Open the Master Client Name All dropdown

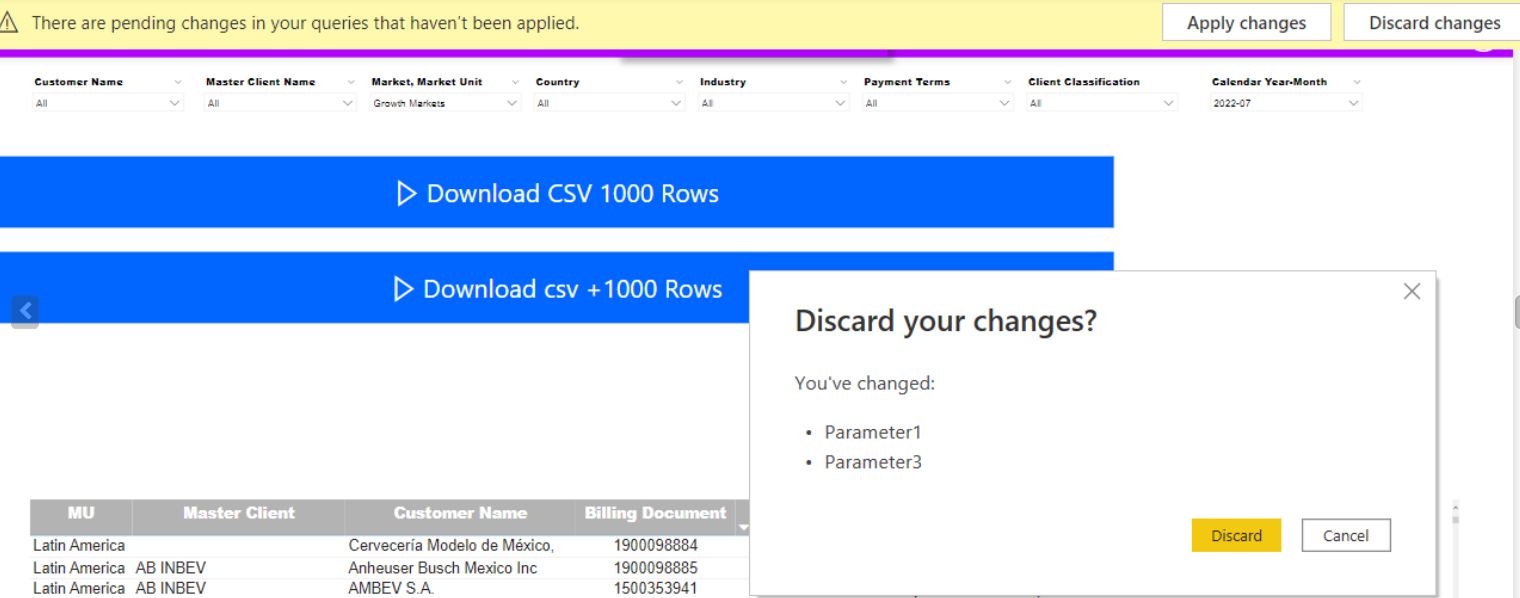280,103
